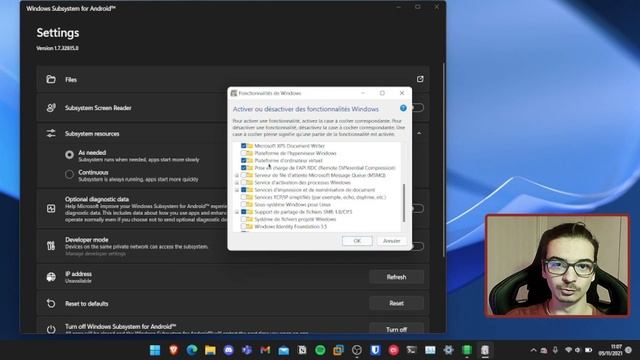
Task: Launch Brave browser from the taskbar
Action: coord(173,350)
